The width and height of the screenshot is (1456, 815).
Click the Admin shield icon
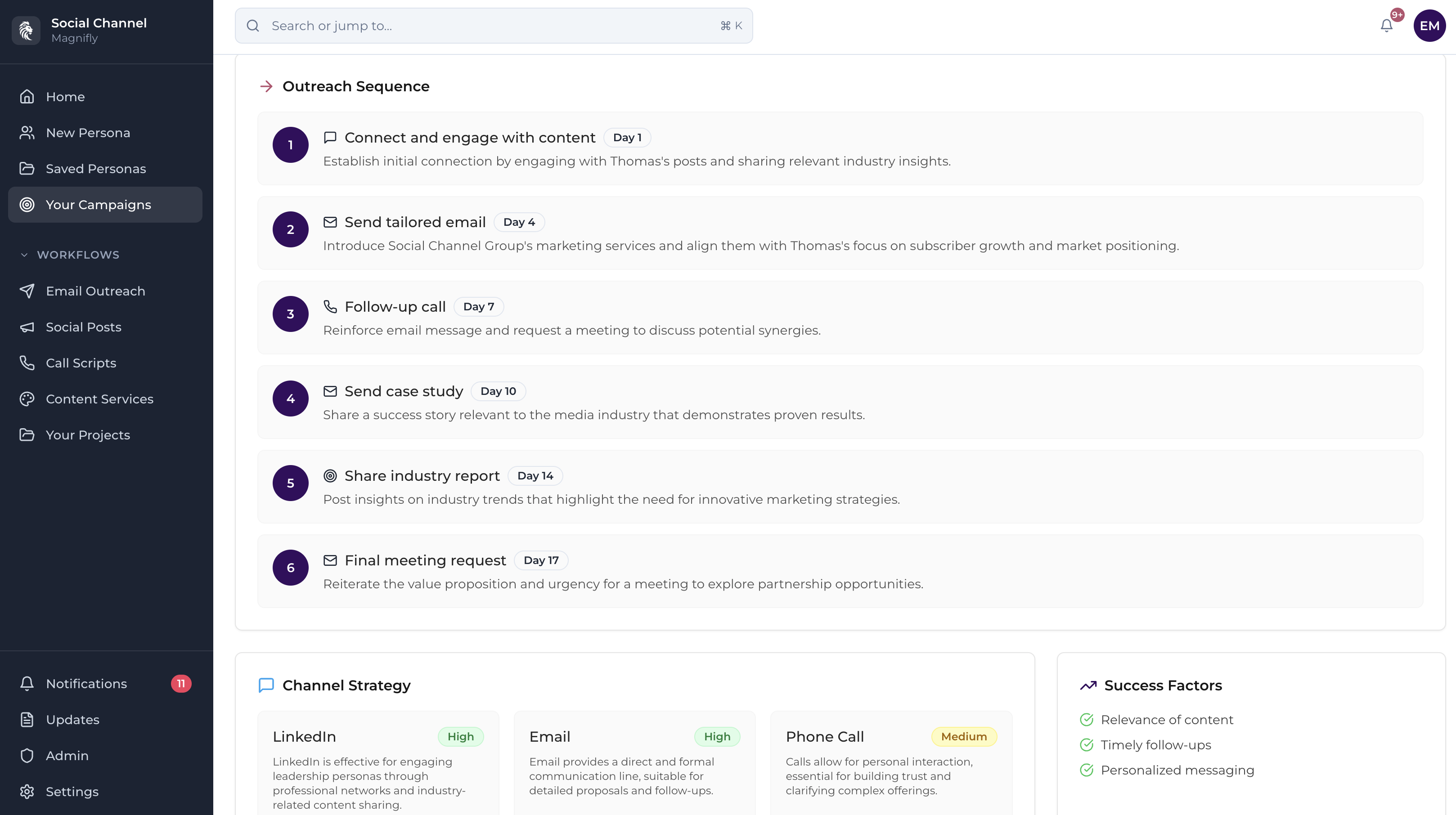pyautogui.click(x=27, y=756)
